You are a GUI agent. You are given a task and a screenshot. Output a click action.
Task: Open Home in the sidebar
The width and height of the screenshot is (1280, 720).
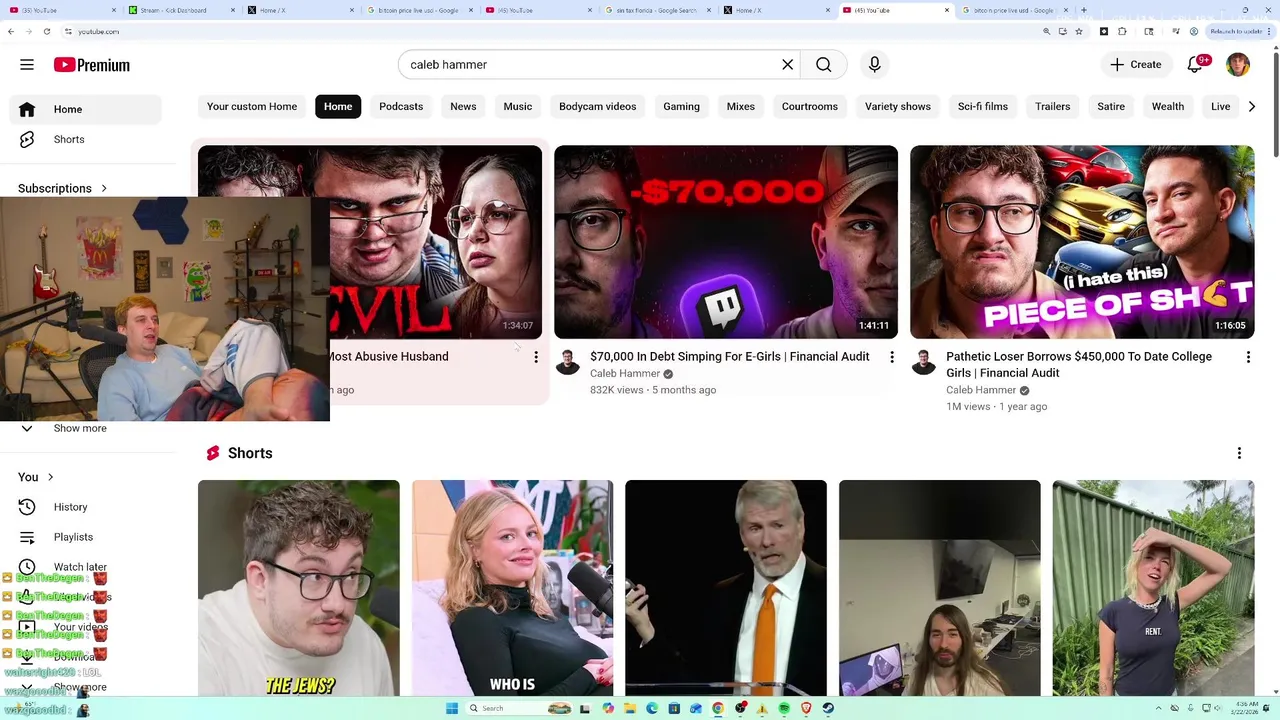(x=86, y=109)
